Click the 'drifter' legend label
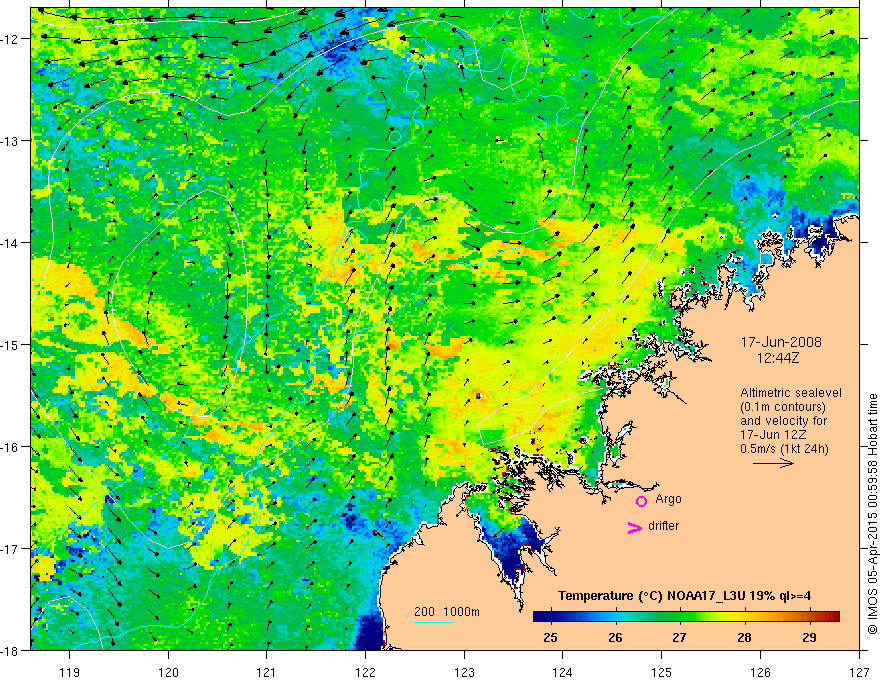880x680 pixels. tap(663, 526)
